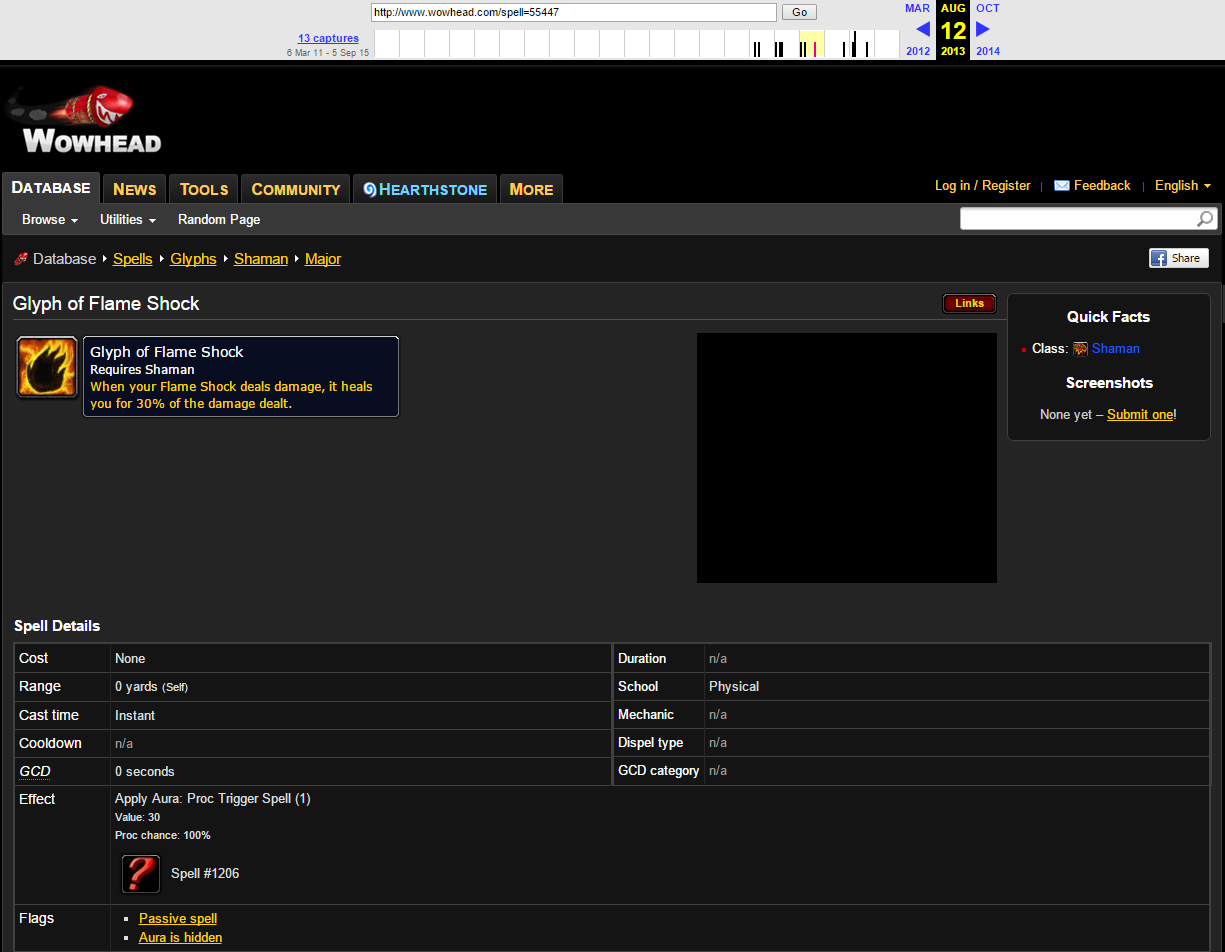Expand the Utilities dropdown menu

click(128, 219)
